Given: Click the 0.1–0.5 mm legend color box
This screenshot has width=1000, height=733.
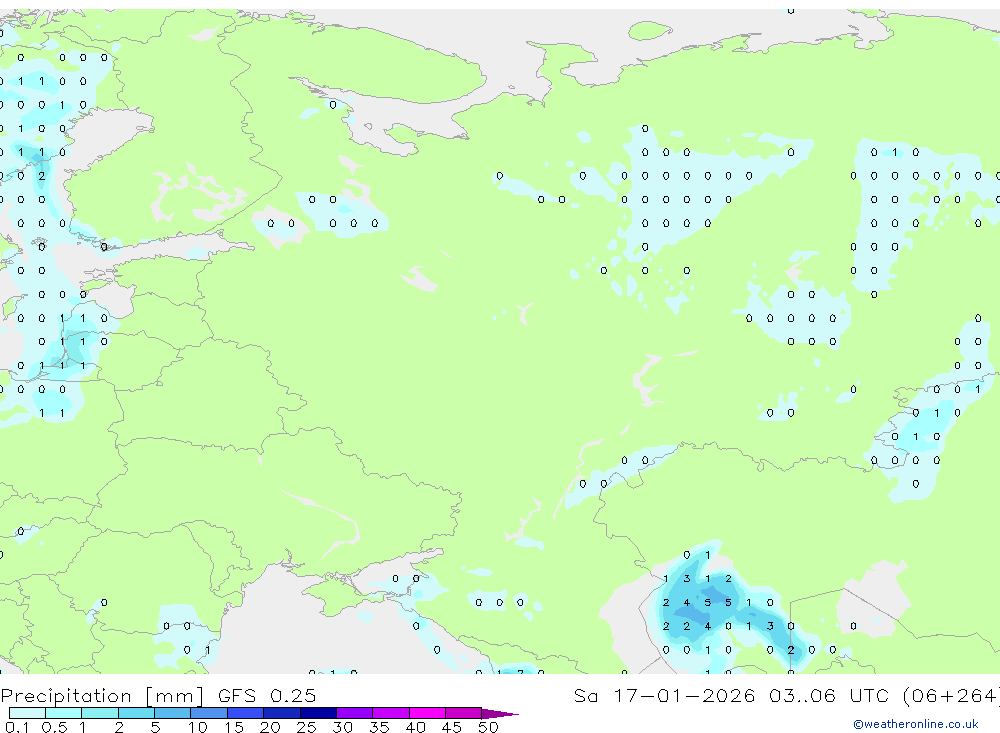Looking at the screenshot, I should click(x=27, y=713).
